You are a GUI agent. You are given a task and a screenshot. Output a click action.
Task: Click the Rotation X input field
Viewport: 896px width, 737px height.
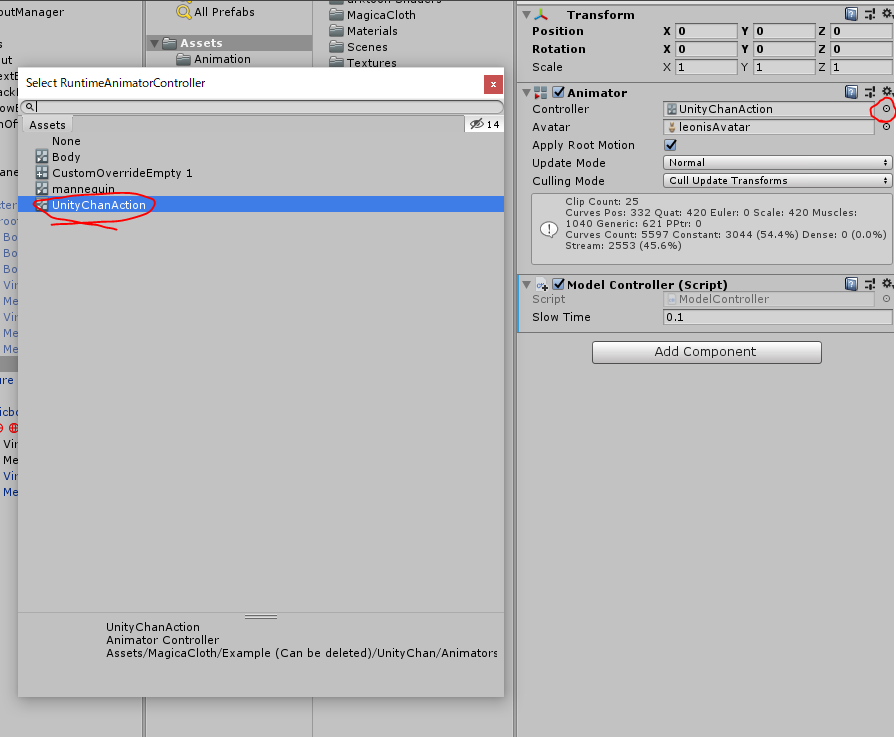(706, 49)
